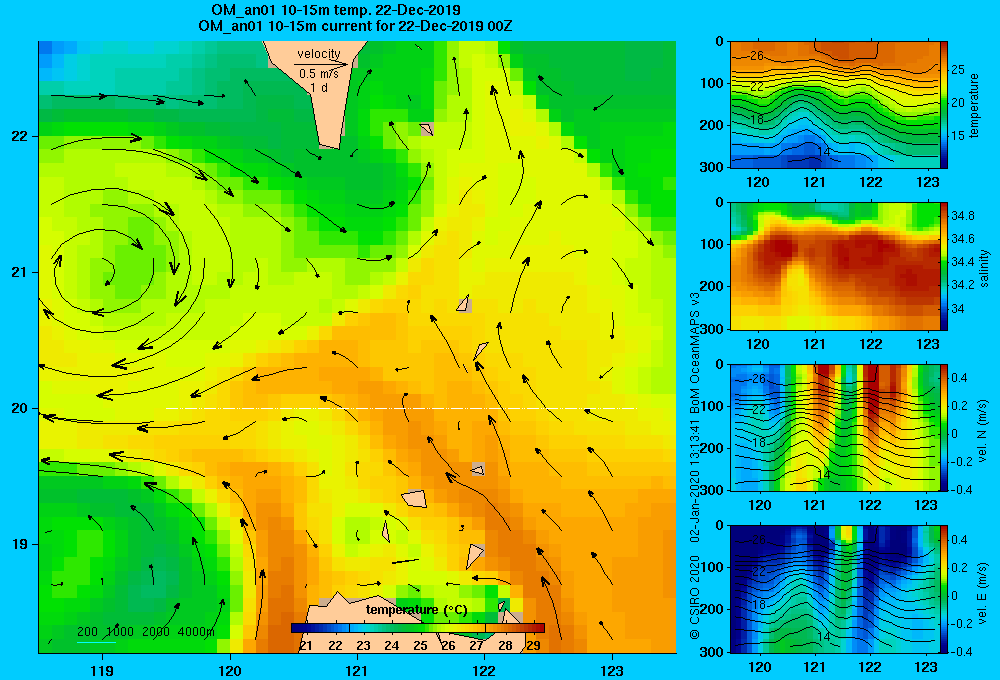This screenshot has width=1000, height=680.
Task: Click the 34.2 value on the salinity colorbar
Action: click(x=962, y=285)
